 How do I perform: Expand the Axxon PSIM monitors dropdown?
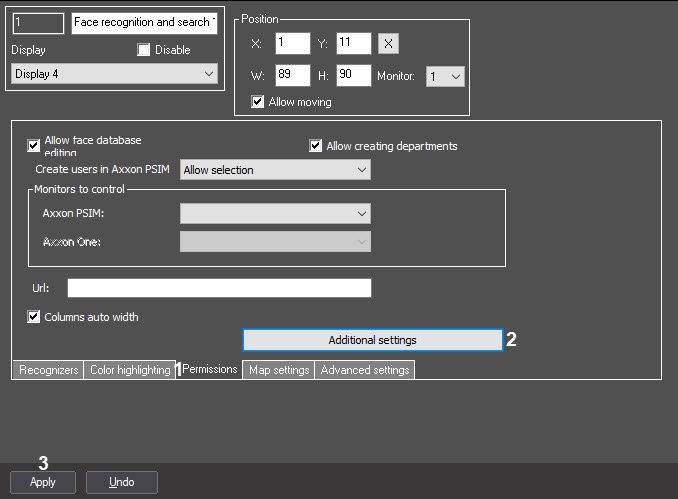[x=275, y=214]
